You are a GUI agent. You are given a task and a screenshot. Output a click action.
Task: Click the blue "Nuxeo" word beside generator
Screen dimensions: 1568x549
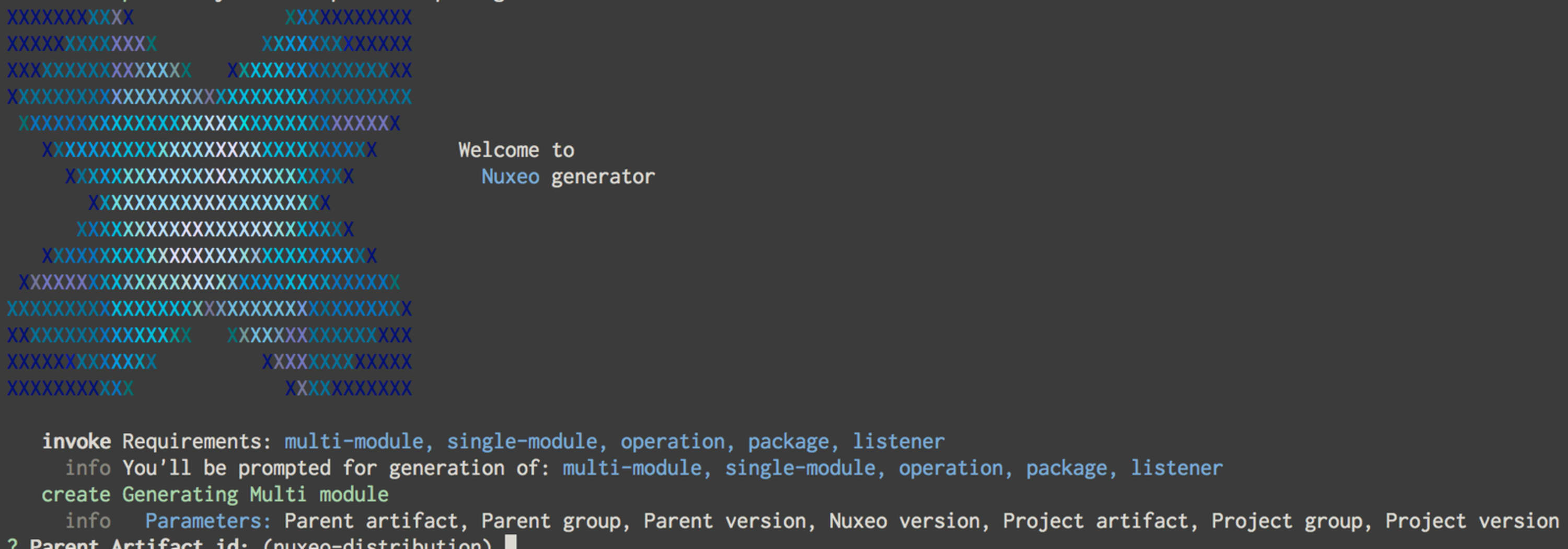click(x=510, y=177)
